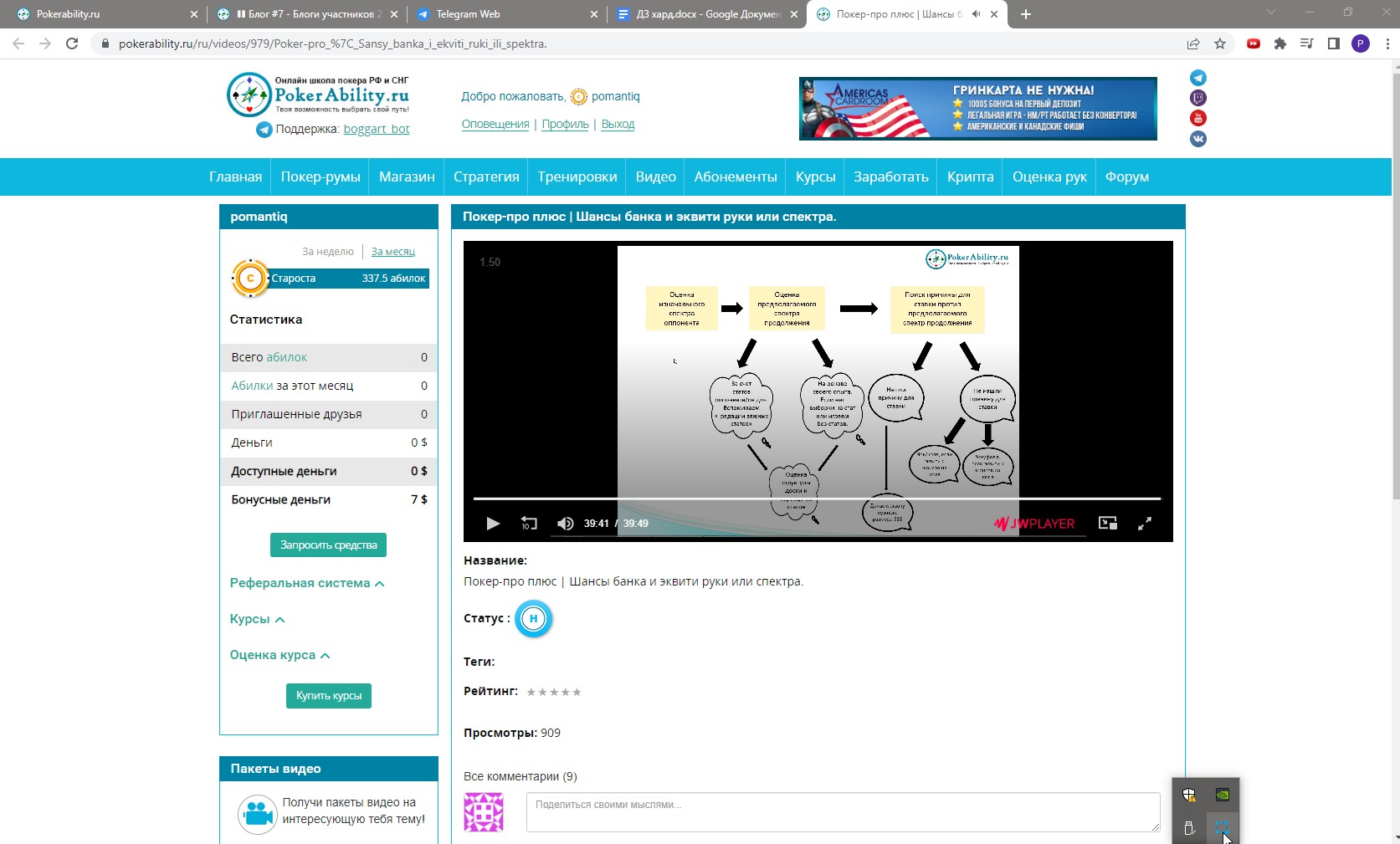1400x844 pixels.
Task: Open Магазин menu item
Action: 407,176
